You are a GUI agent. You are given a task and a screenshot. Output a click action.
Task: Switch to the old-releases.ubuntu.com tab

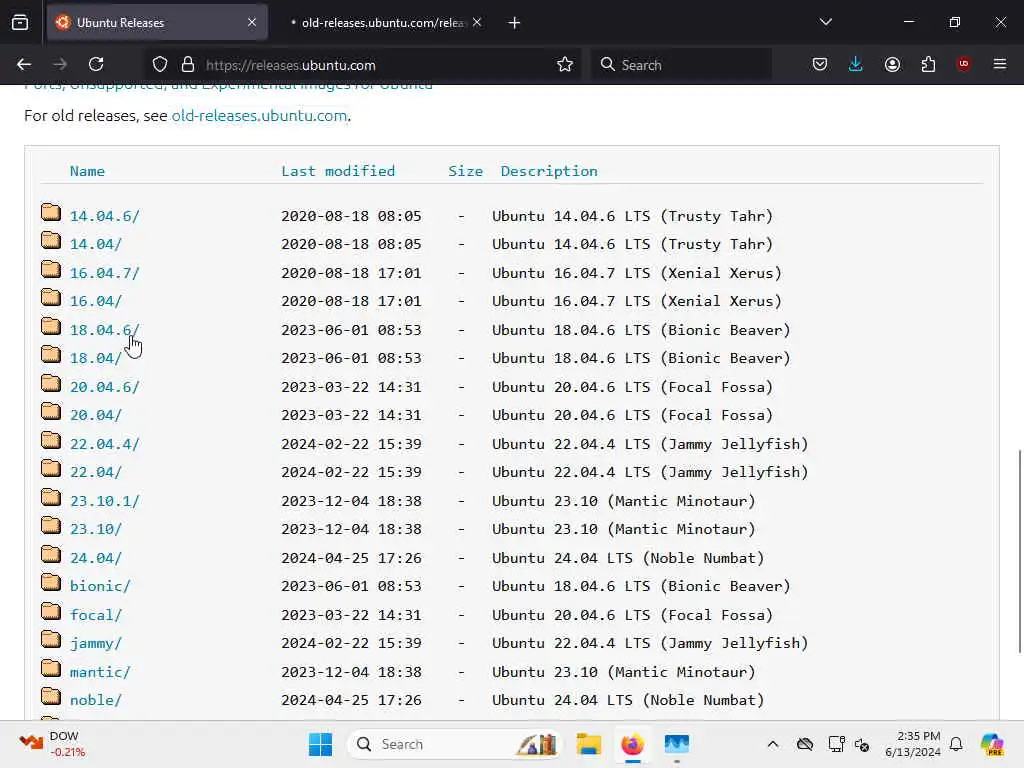pyautogui.click(x=383, y=23)
